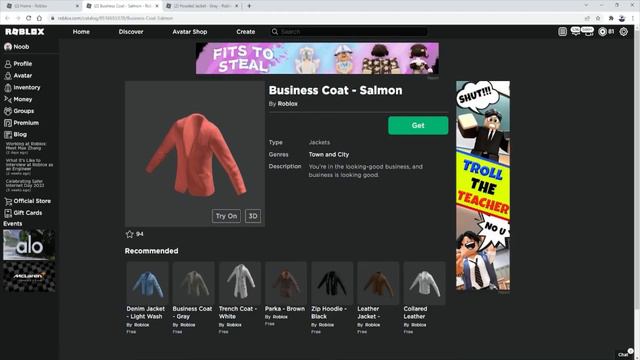Viewport: 640px width, 360px height.
Task: Open the settings gear icon
Action: pos(623,31)
